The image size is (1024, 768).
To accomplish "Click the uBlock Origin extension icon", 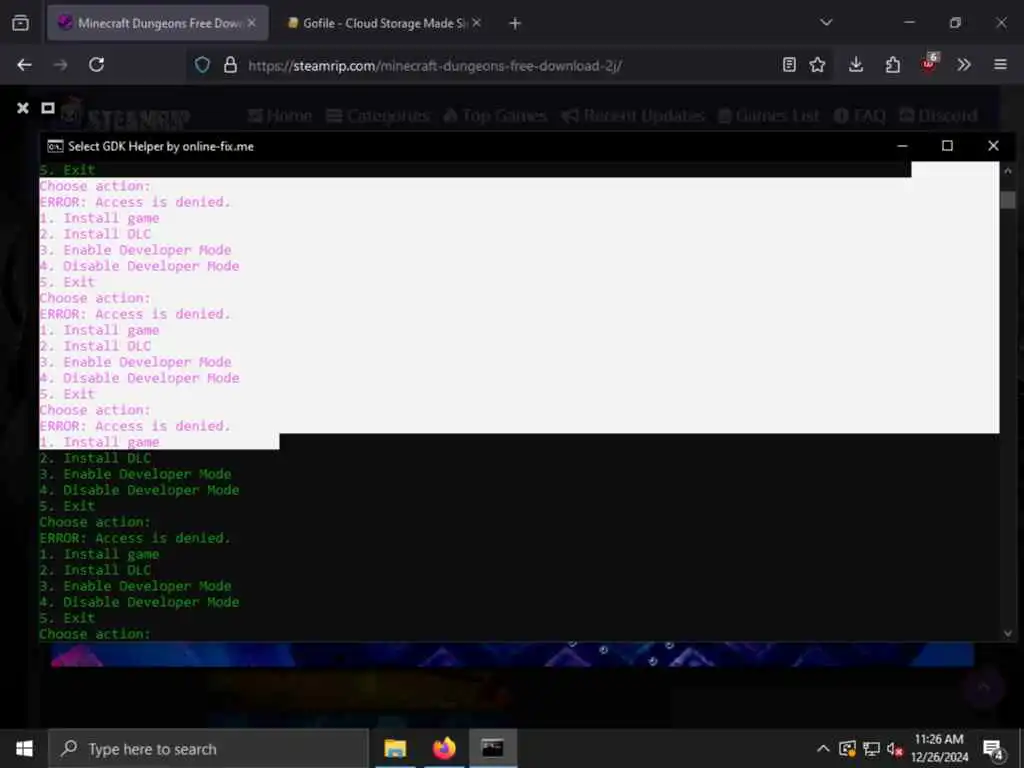I will tap(929, 63).
